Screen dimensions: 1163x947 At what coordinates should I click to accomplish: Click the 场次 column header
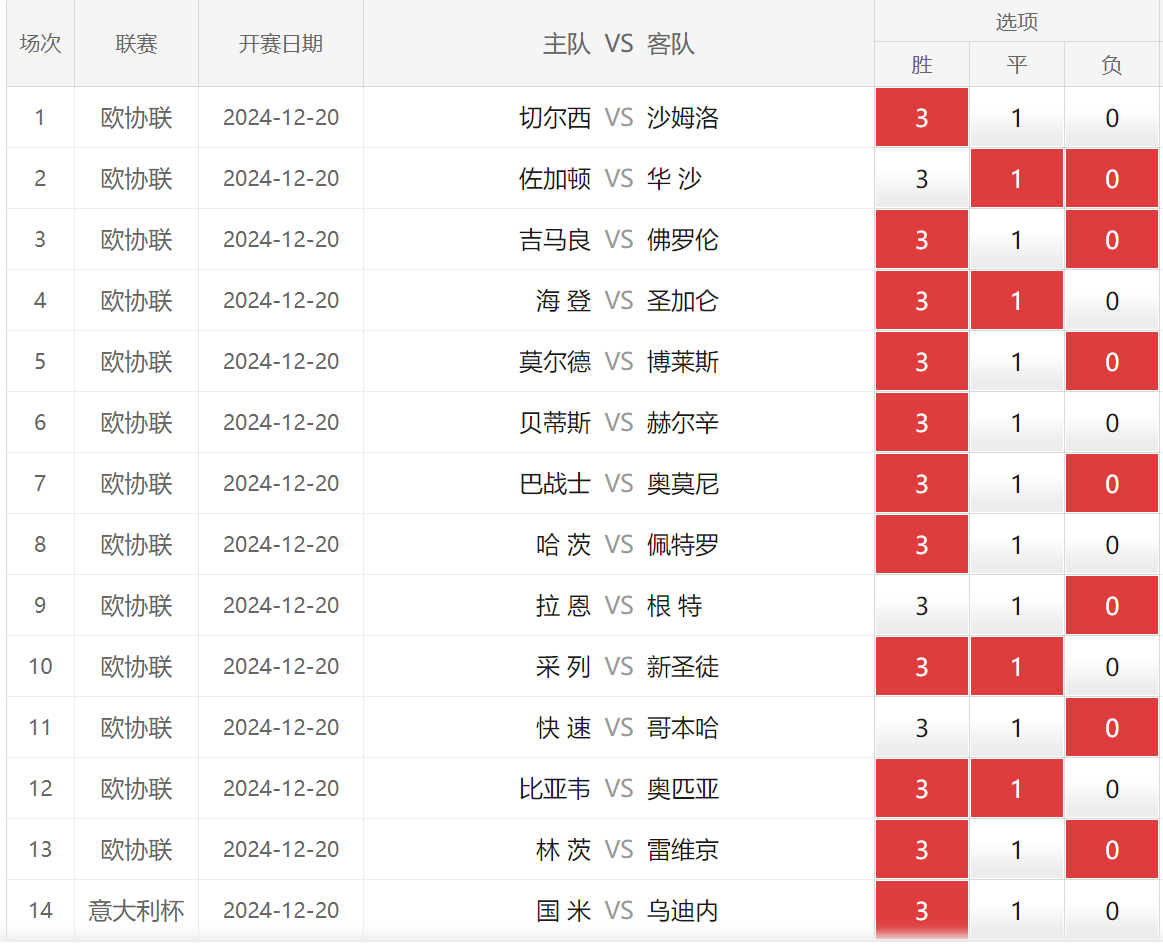(x=40, y=43)
